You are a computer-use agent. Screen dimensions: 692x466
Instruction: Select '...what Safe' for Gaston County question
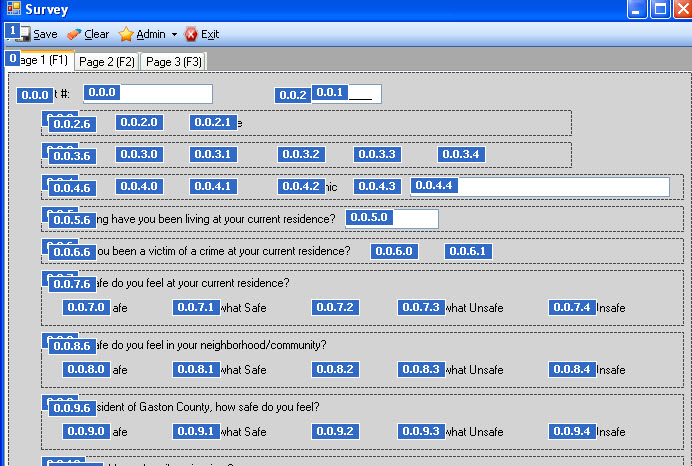(220, 431)
